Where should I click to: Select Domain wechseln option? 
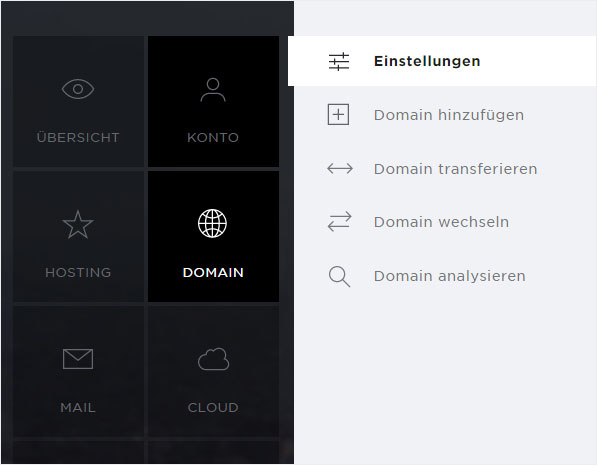pos(442,222)
